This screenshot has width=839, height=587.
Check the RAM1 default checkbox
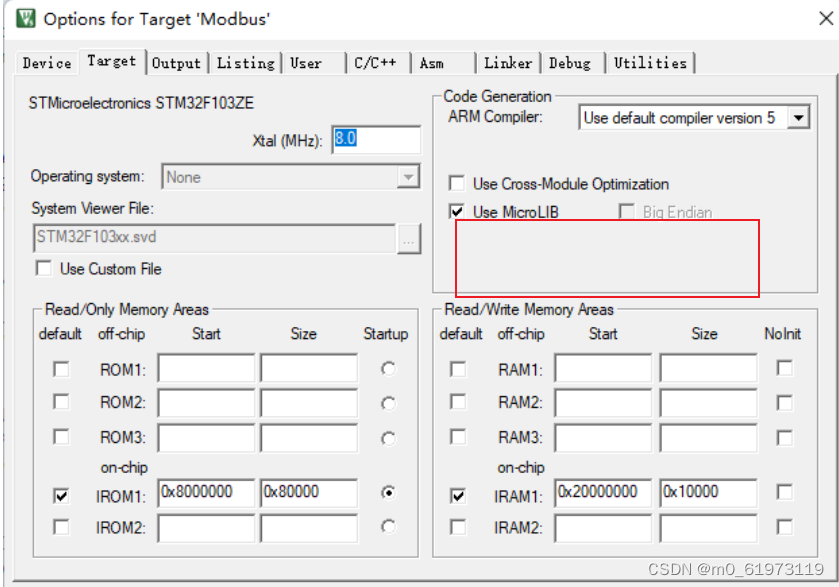tap(458, 369)
